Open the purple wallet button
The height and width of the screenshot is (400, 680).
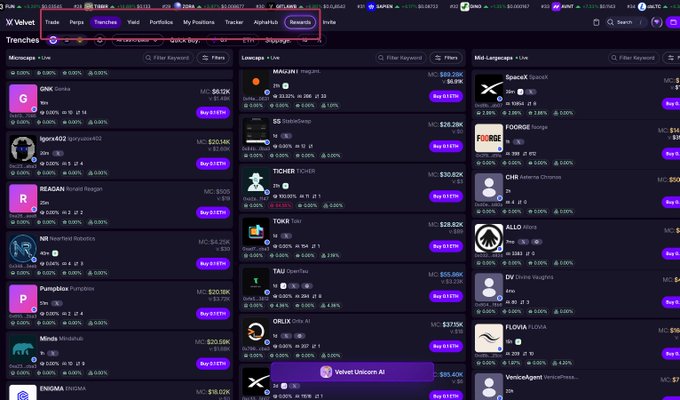click(673, 22)
